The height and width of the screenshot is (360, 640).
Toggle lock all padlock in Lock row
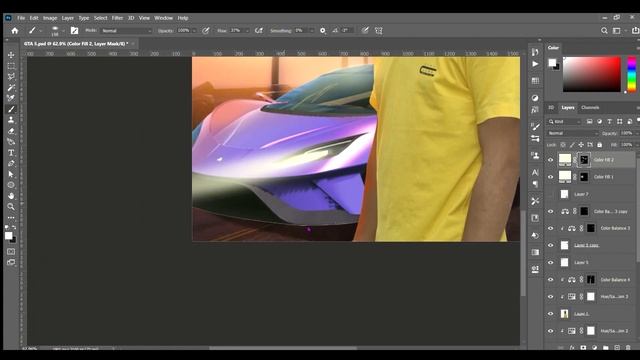tap(600, 145)
